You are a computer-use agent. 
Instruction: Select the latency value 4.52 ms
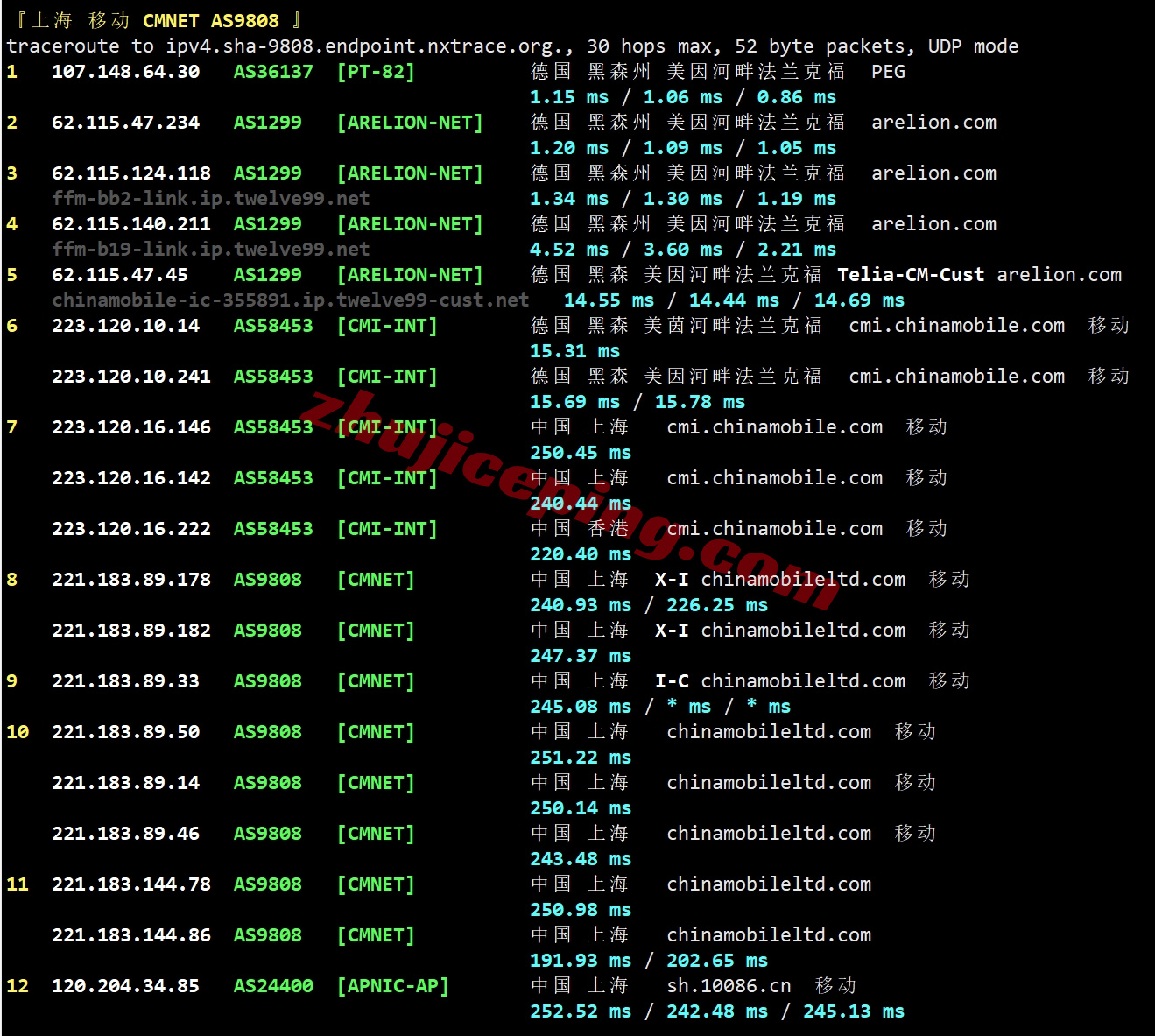[x=569, y=250]
